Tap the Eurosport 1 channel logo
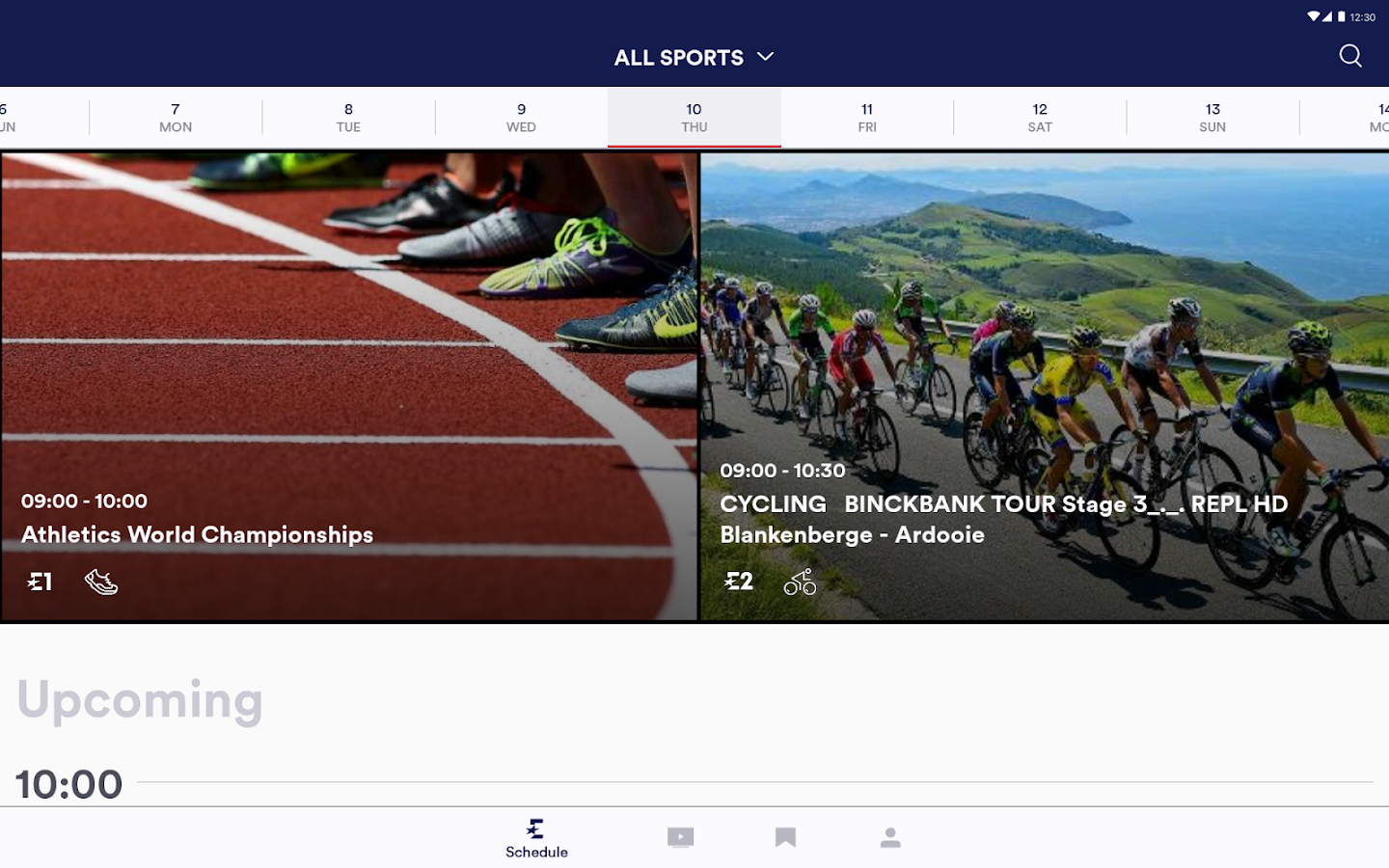Screen dimensions: 1389x868 click(40, 582)
